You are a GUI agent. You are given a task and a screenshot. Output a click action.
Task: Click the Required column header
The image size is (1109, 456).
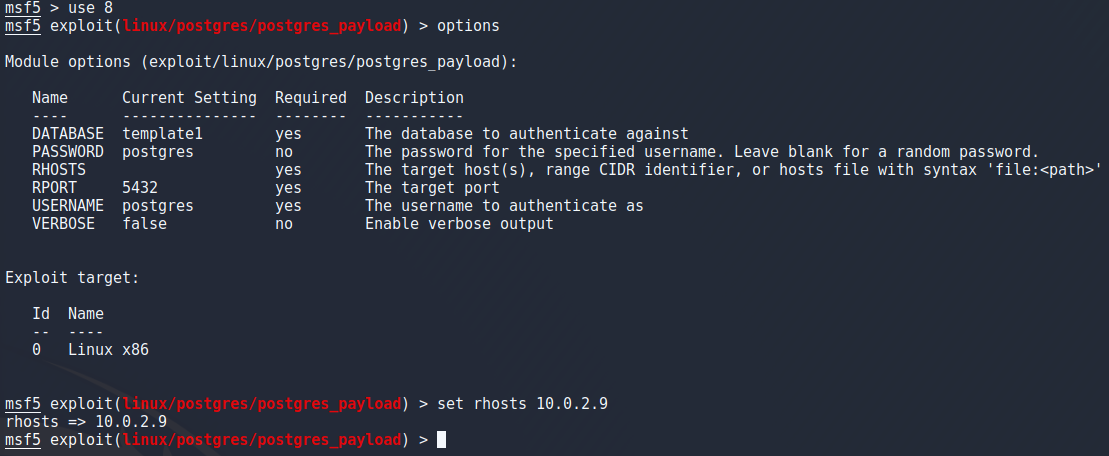pyautogui.click(x=310, y=98)
